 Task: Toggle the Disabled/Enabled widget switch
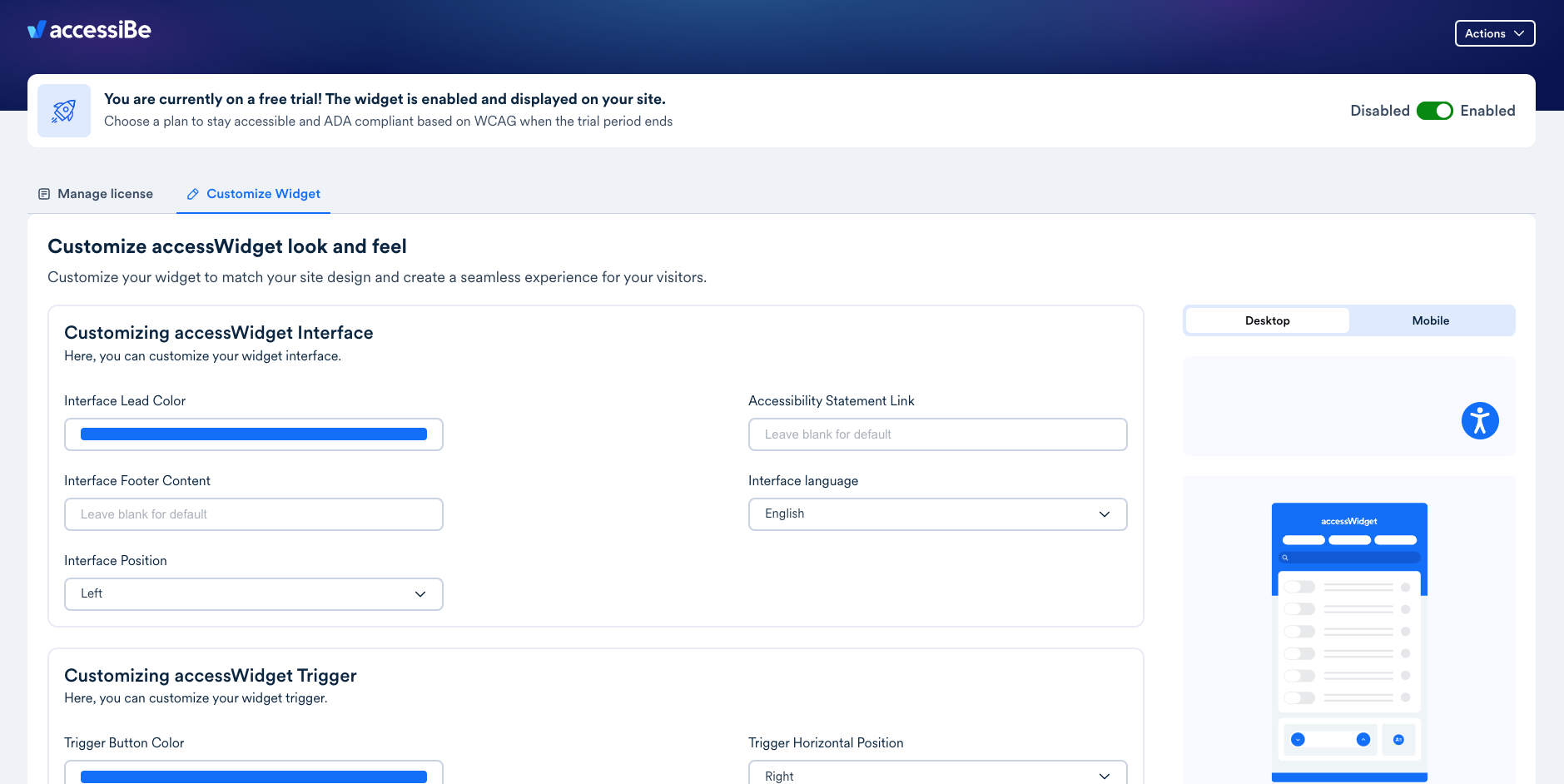click(1434, 111)
